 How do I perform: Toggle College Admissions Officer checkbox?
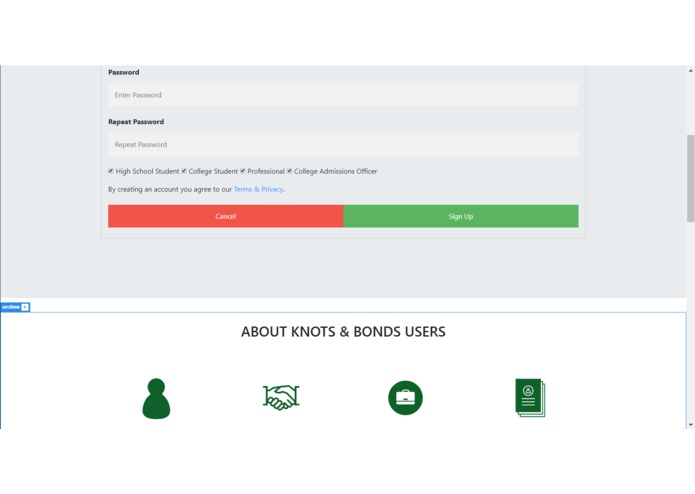coord(289,171)
